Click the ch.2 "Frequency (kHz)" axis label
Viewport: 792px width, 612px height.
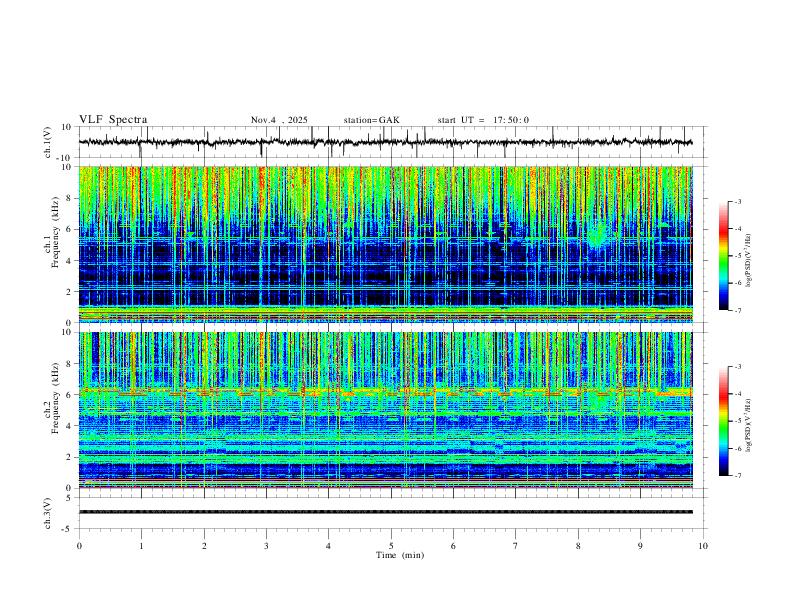coord(55,399)
